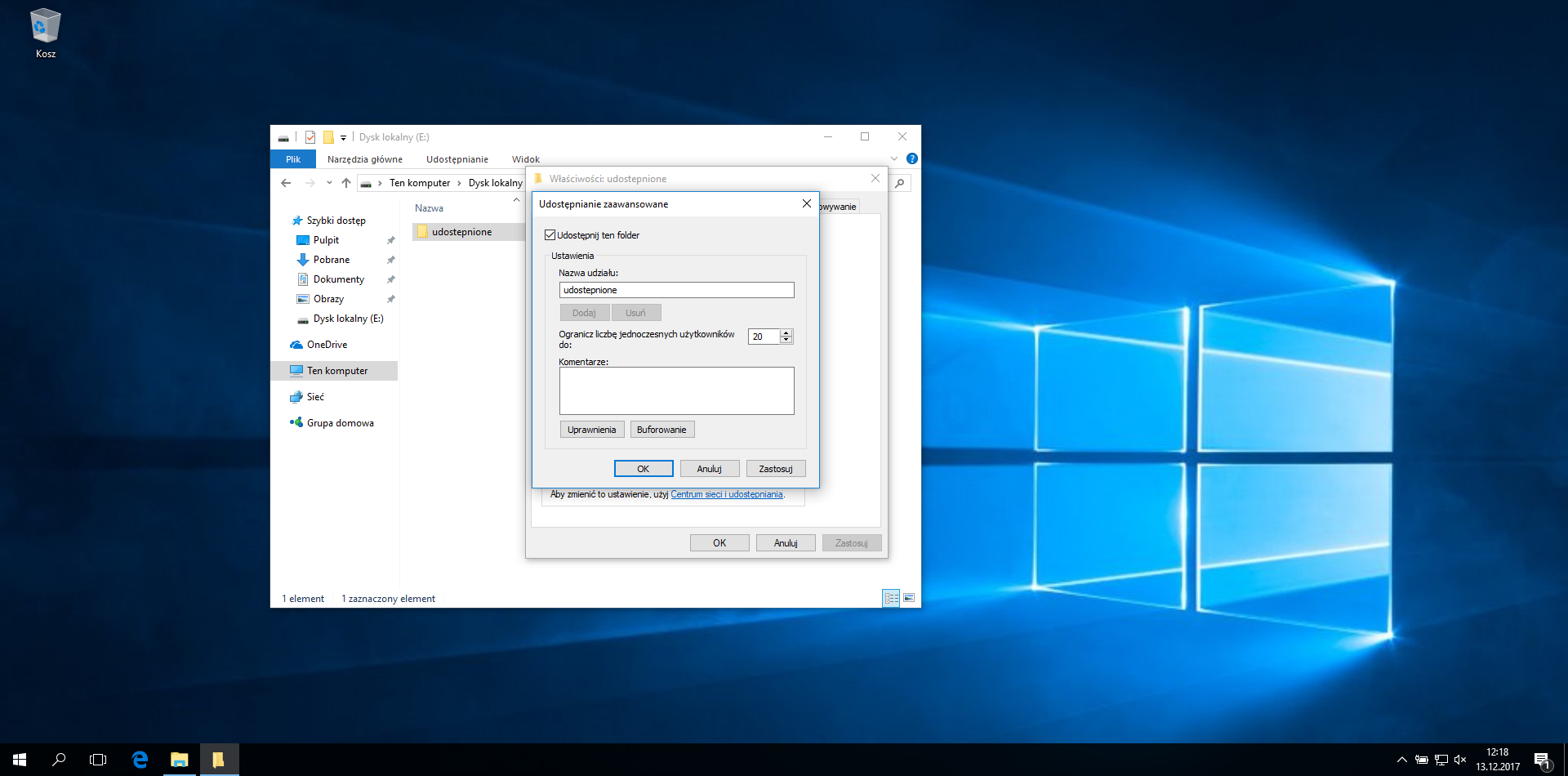Show hidden system tray icons
Viewport: 1568px width, 776px height.
click(x=1401, y=760)
